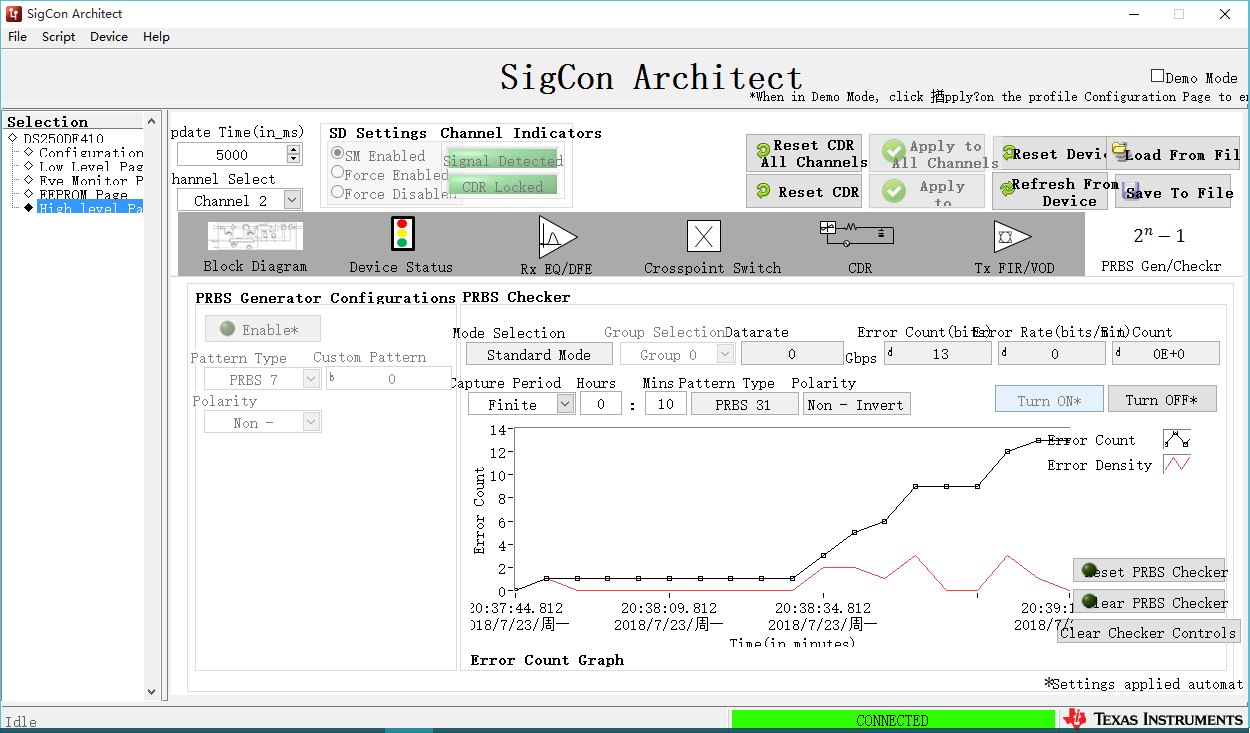The image size is (1250, 733).
Task: Open the Rx EQ/DFE amplifier icon
Action: [557, 237]
